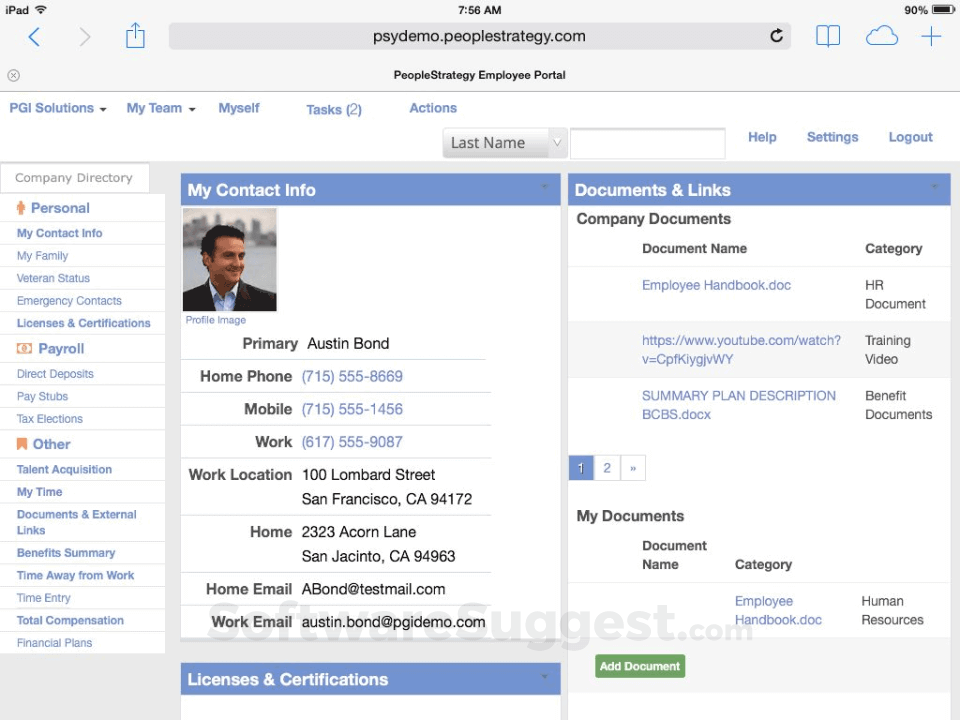Screen dimensions: 960x720
Task: Dismiss via the circled X icon
Action: point(13,75)
